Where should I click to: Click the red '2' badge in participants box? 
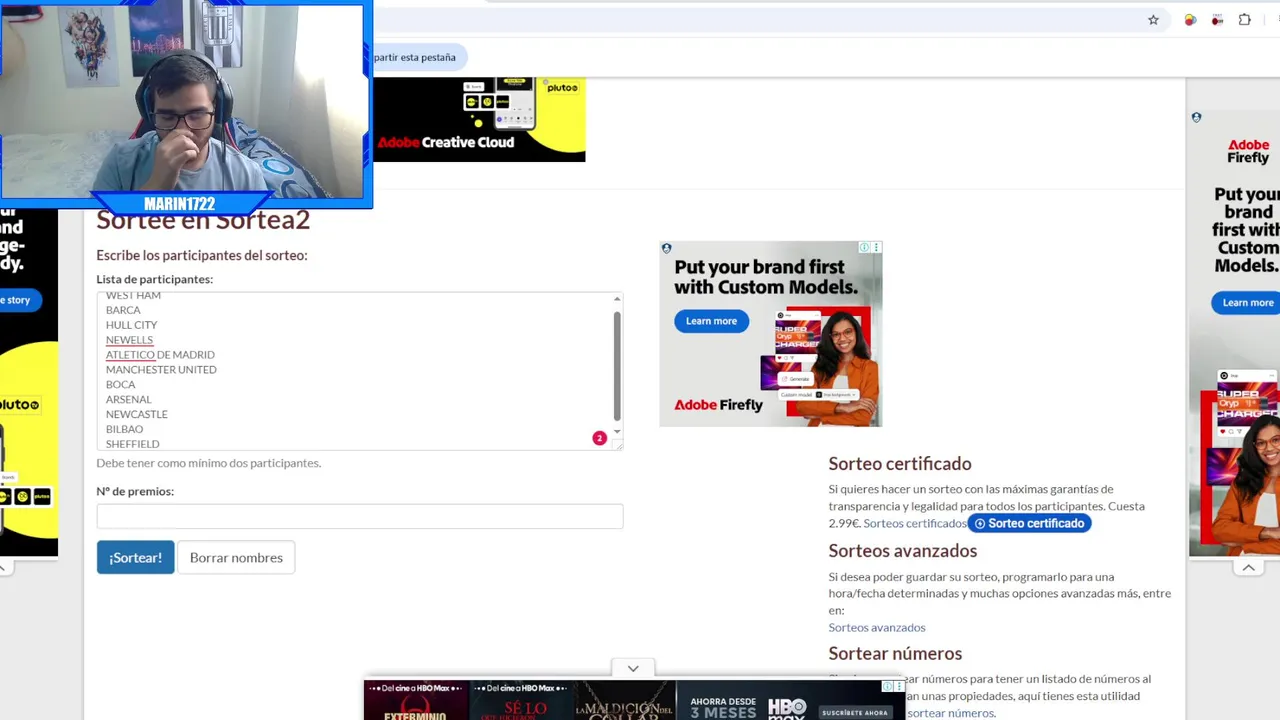(x=599, y=438)
